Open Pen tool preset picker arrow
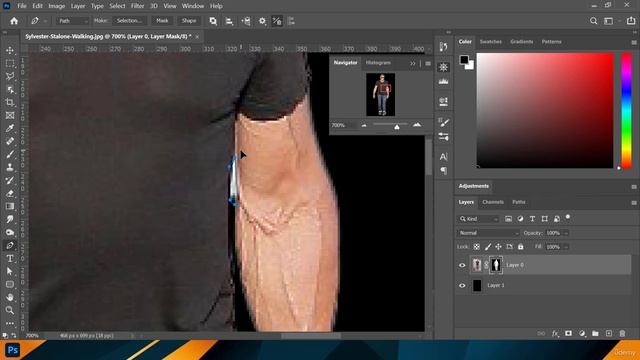The width and height of the screenshot is (640, 360). [45, 21]
